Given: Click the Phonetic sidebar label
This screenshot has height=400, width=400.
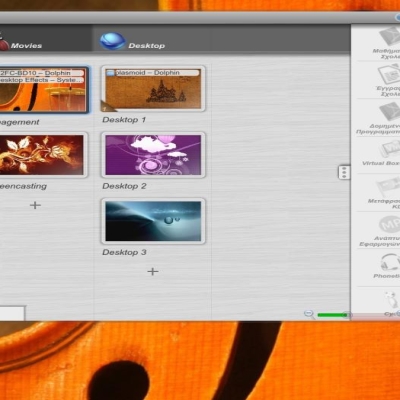Looking at the screenshot, I should coord(387,276).
